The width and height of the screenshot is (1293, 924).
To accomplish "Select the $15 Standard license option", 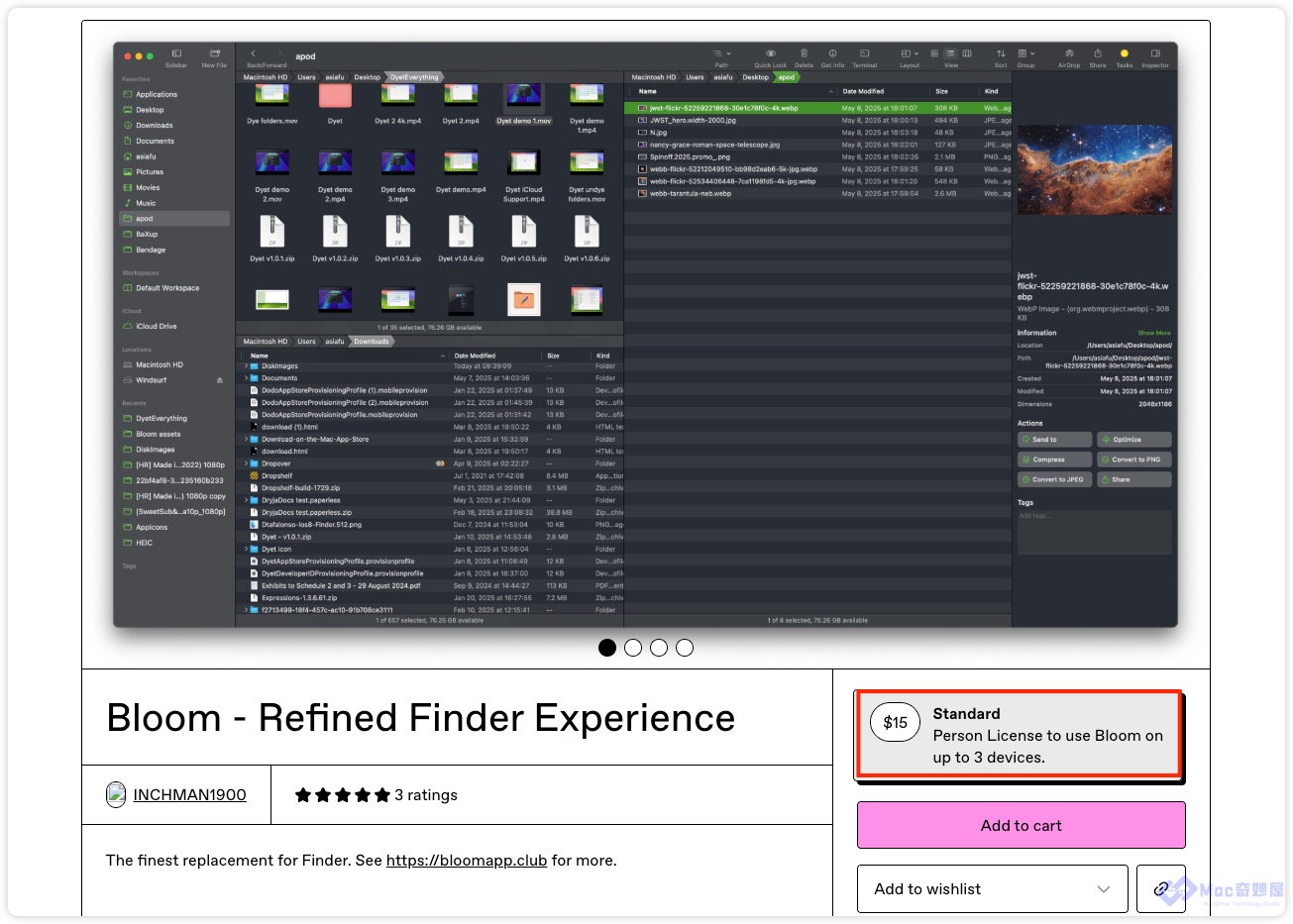I will point(1020,734).
